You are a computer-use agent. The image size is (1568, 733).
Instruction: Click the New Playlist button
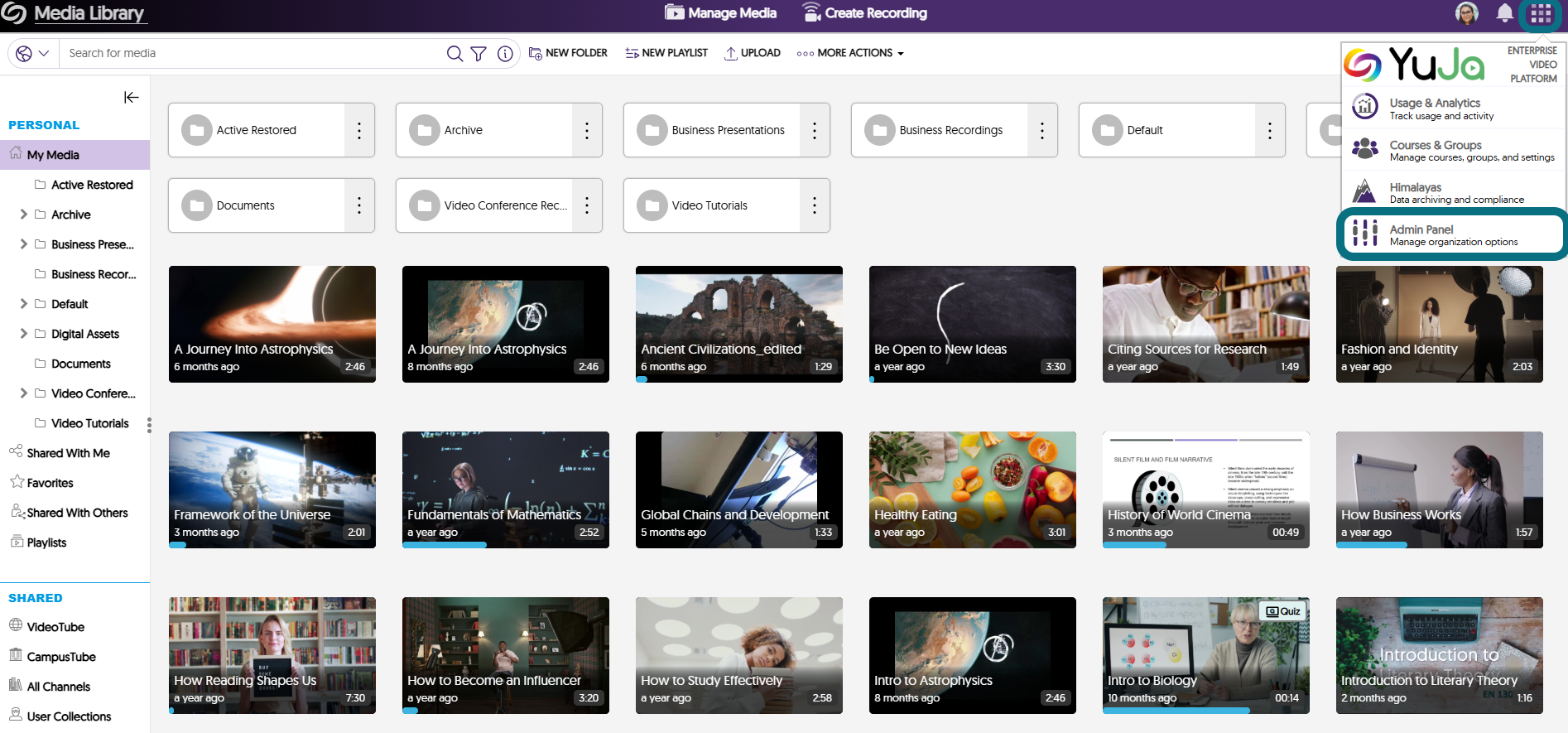[x=666, y=53]
